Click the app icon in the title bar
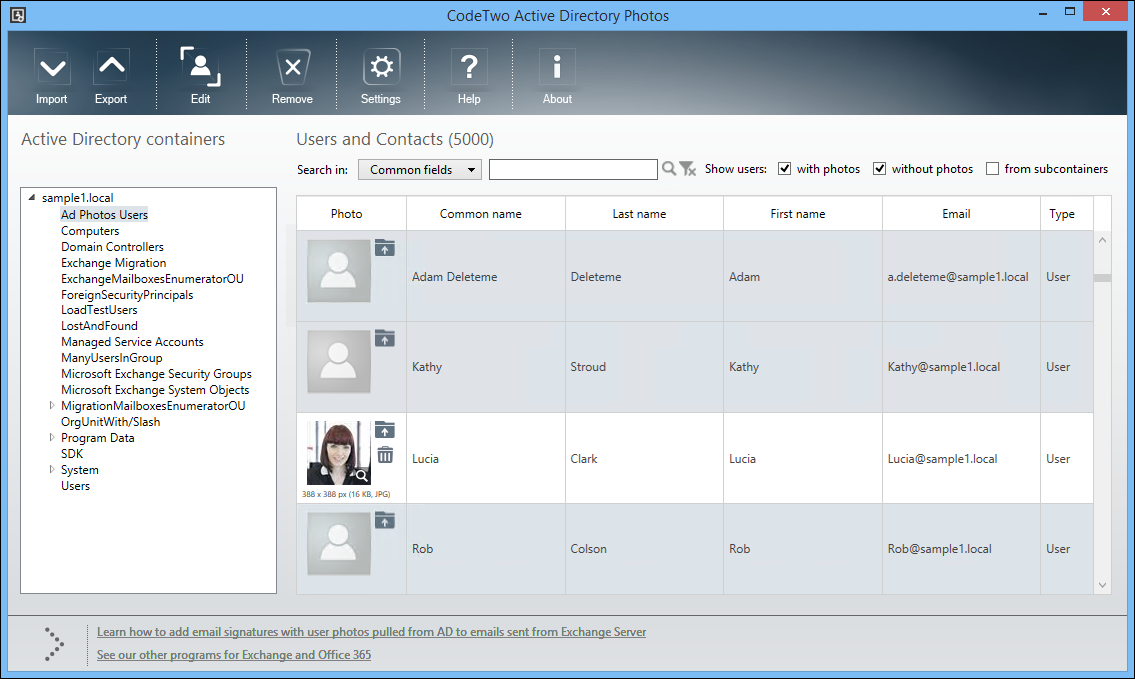This screenshot has width=1135, height=679. 18,15
